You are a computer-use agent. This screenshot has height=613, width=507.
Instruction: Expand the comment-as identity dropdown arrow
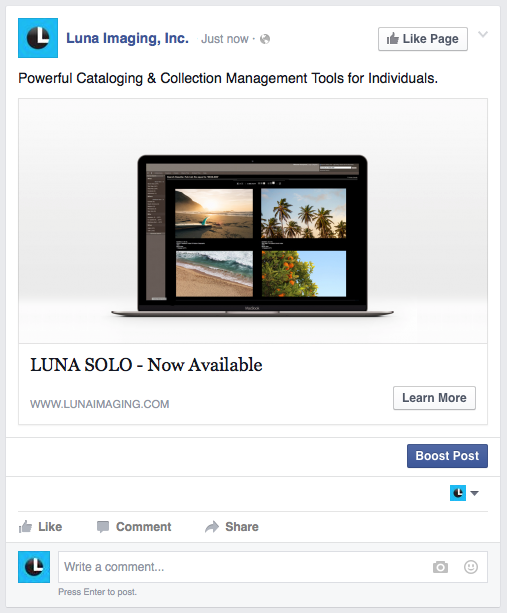(475, 493)
